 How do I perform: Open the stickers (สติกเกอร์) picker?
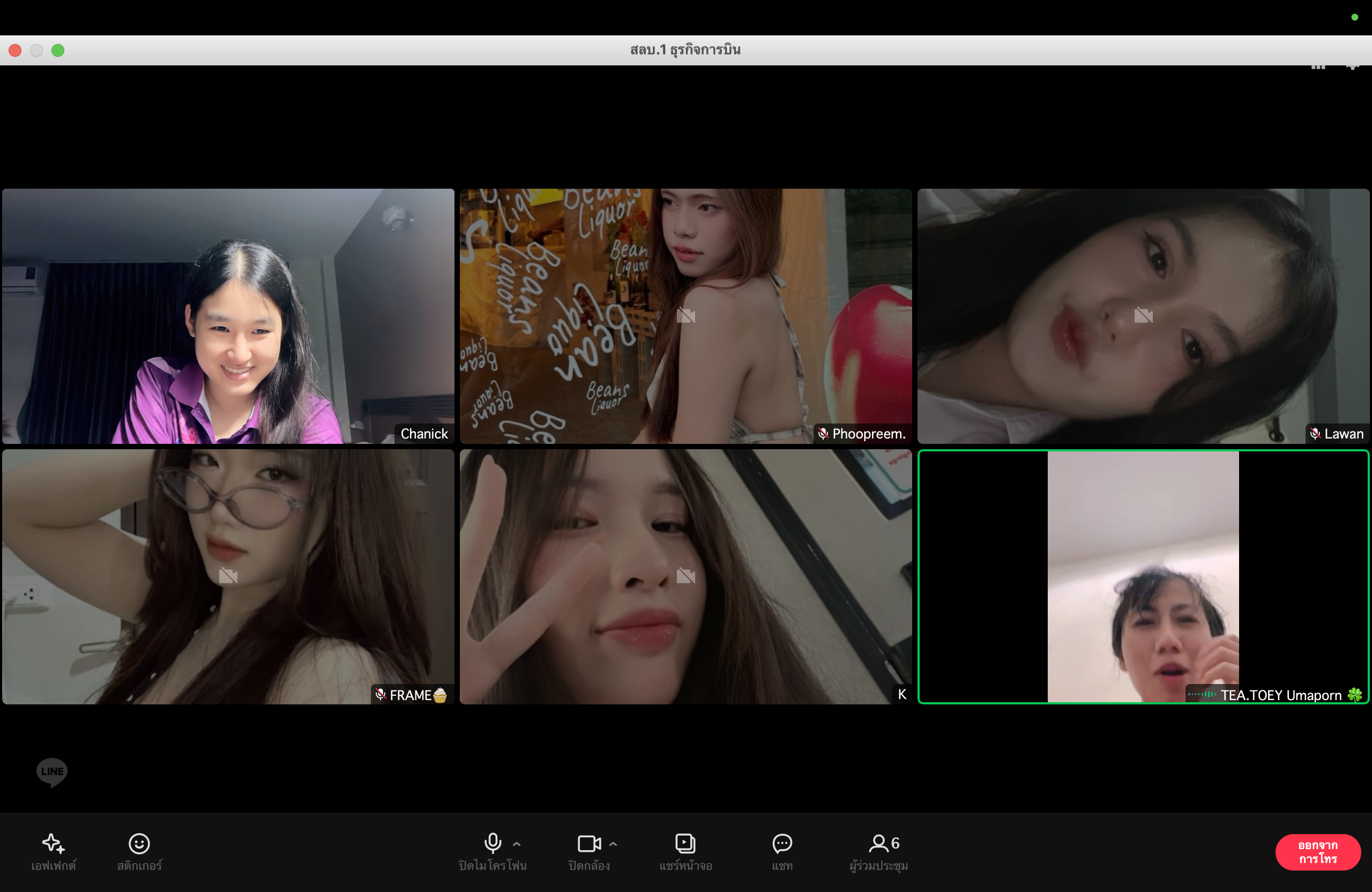[x=139, y=852]
